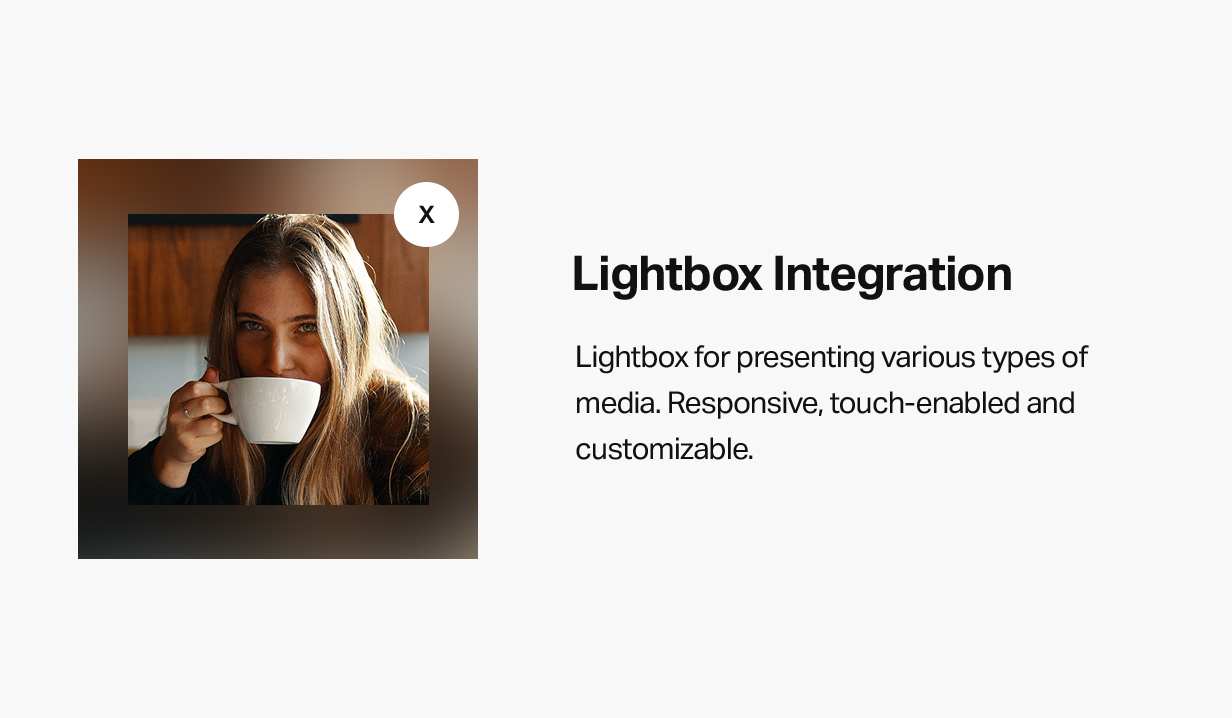Click the word Responsive in description
Screen dimensions: 1232x718
tap(744, 403)
